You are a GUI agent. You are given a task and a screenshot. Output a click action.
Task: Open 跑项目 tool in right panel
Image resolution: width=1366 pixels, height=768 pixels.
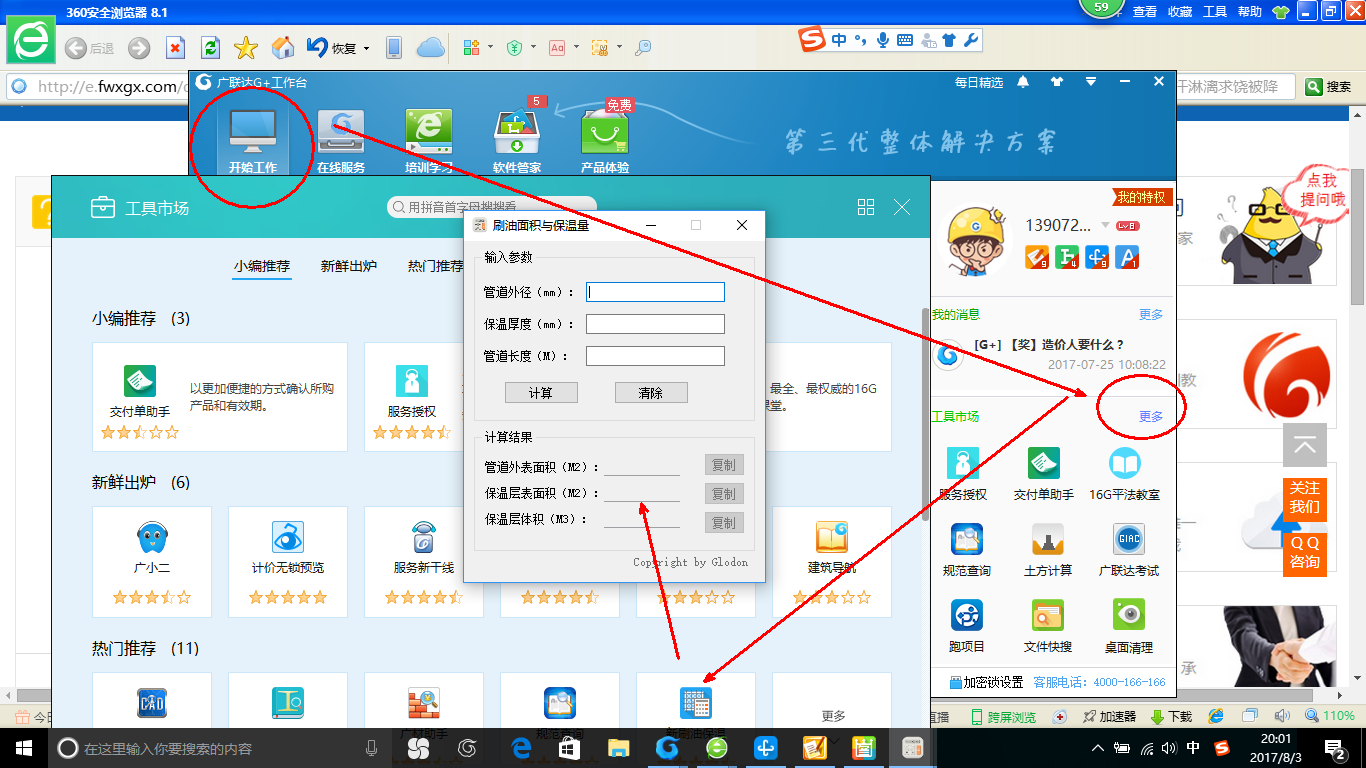point(966,626)
